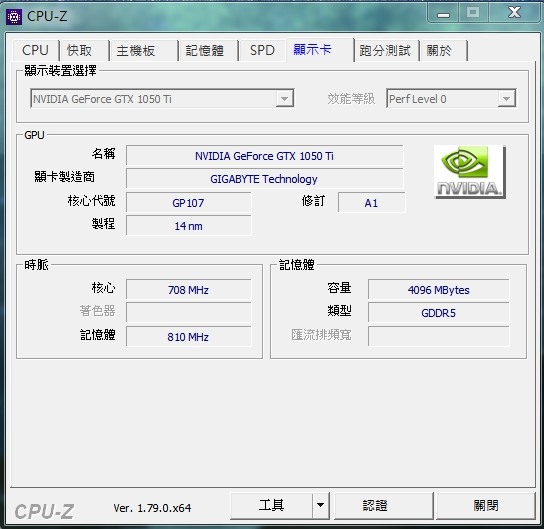Expand the Perf Level 0 dropdown
Viewport: 544px width, 529px height.
[x=506, y=99]
